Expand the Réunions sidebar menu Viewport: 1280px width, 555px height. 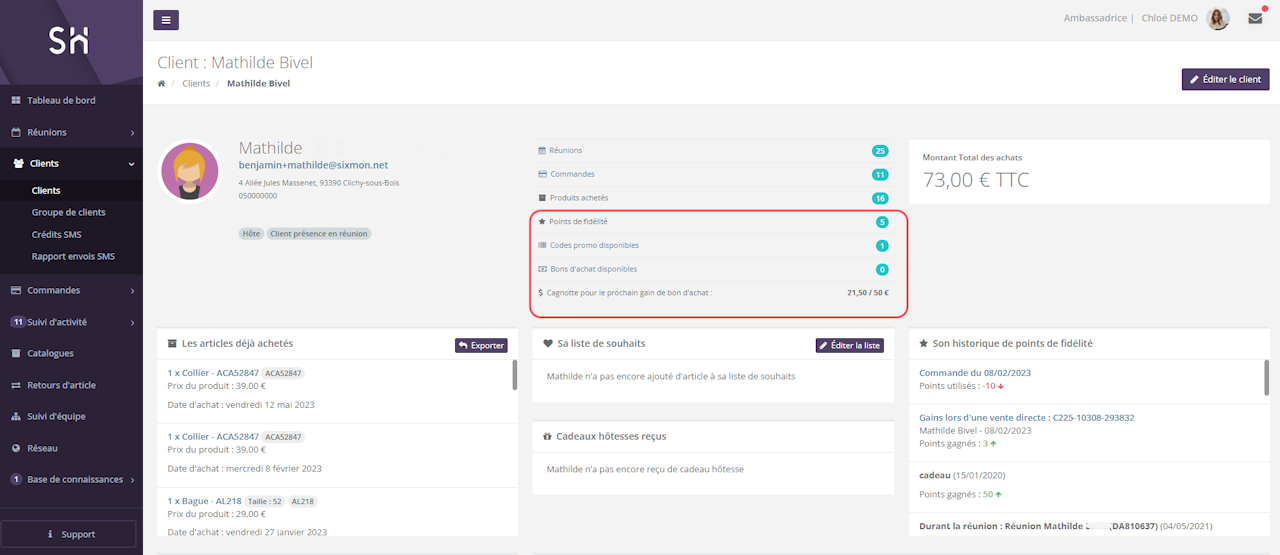pyautogui.click(x=70, y=132)
